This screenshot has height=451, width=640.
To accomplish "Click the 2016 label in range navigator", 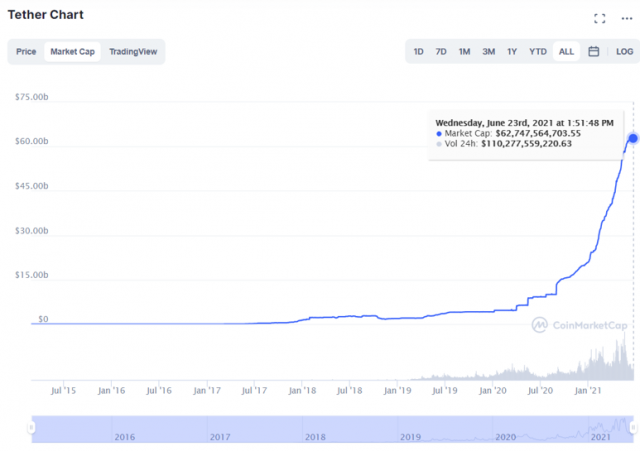I will [124, 437].
